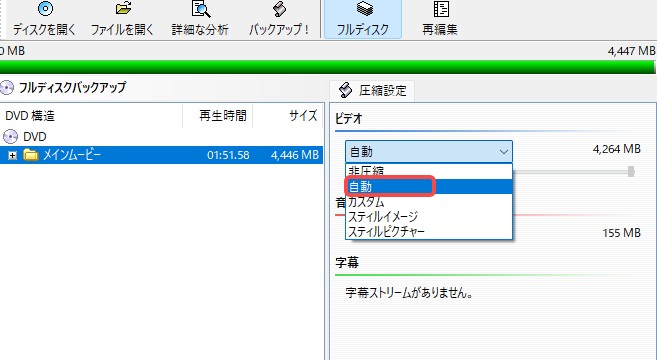Click the DVD disc icon in tree

(10, 137)
